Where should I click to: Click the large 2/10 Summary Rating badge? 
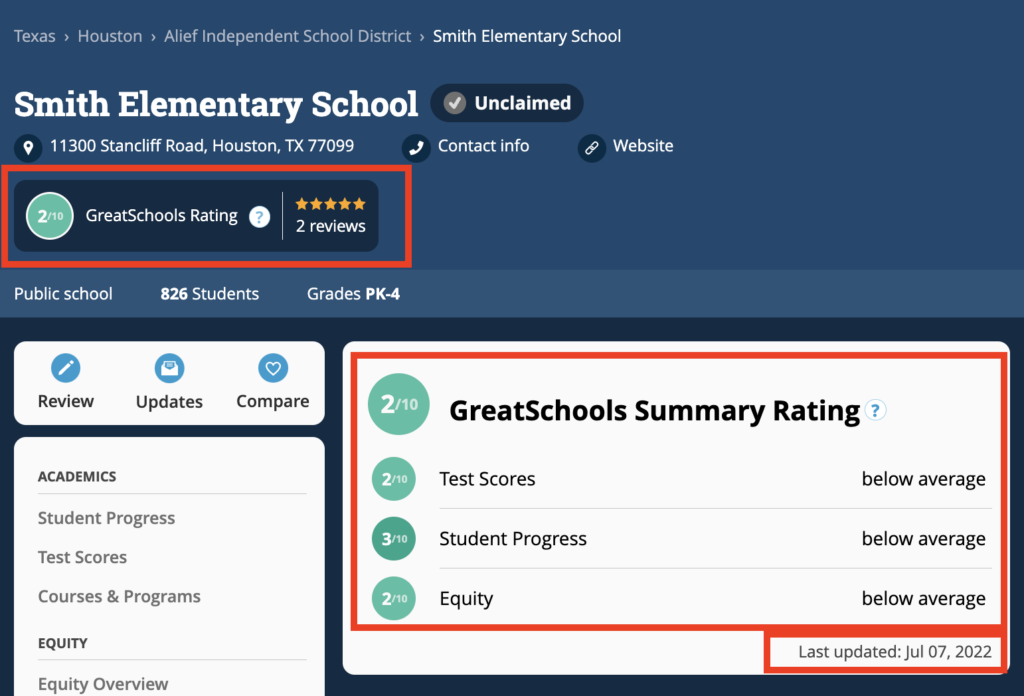398,404
